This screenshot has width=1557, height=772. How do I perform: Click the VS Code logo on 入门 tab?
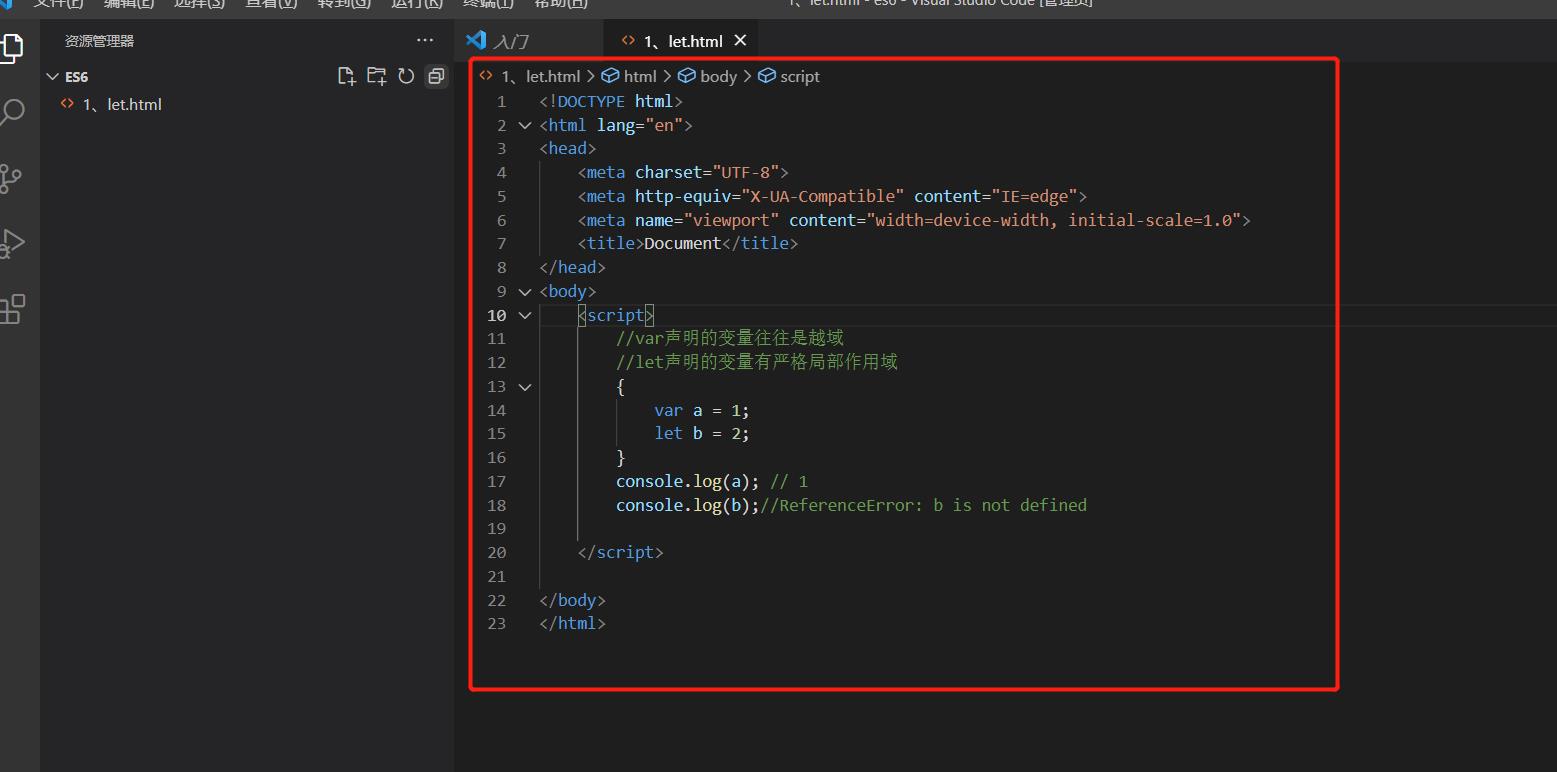[x=476, y=40]
